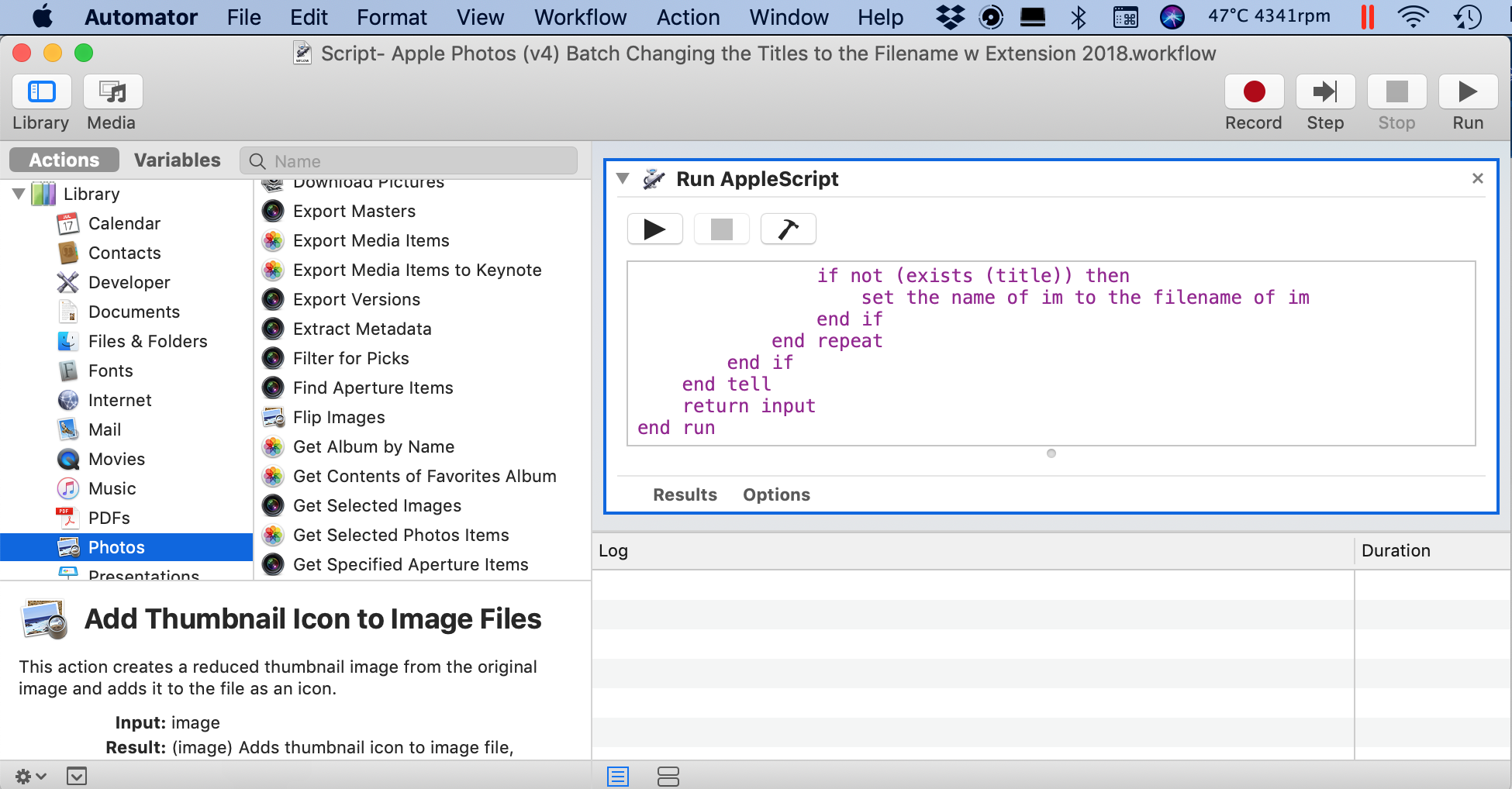1512x789 pixels.
Task: Open the Workflow menu
Action: (580, 17)
